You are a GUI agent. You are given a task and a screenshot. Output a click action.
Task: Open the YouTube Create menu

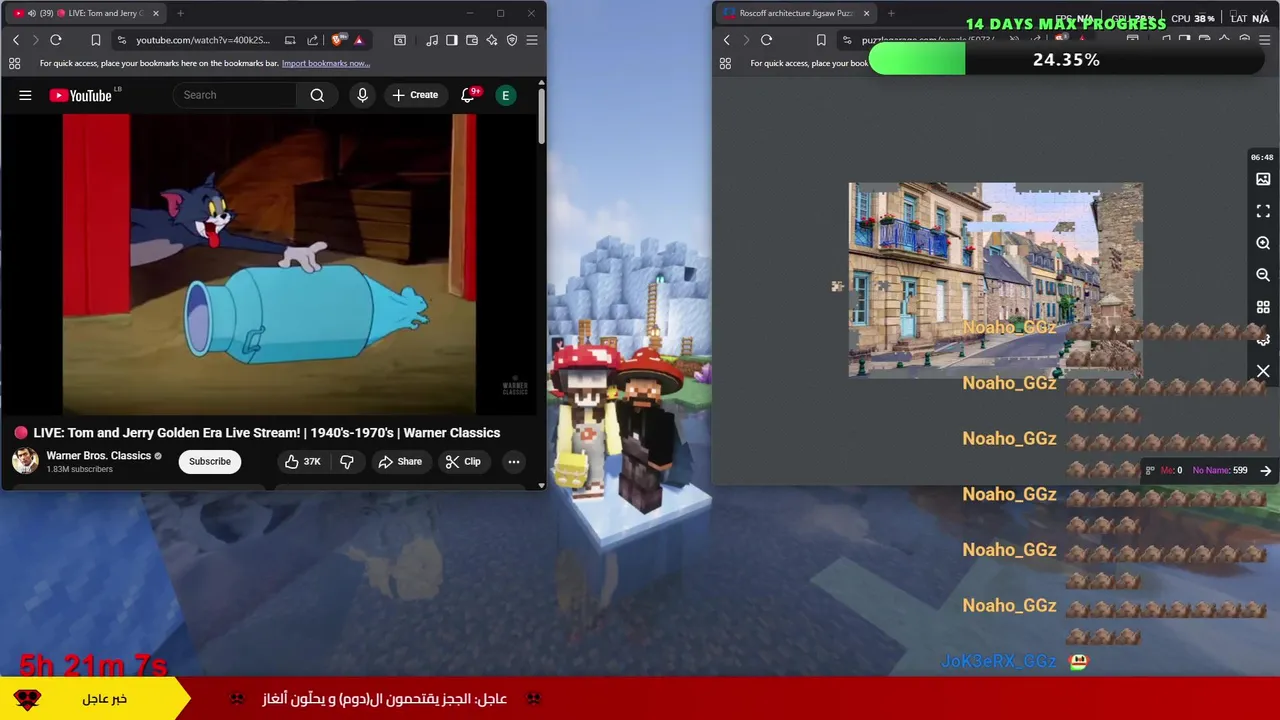point(415,95)
